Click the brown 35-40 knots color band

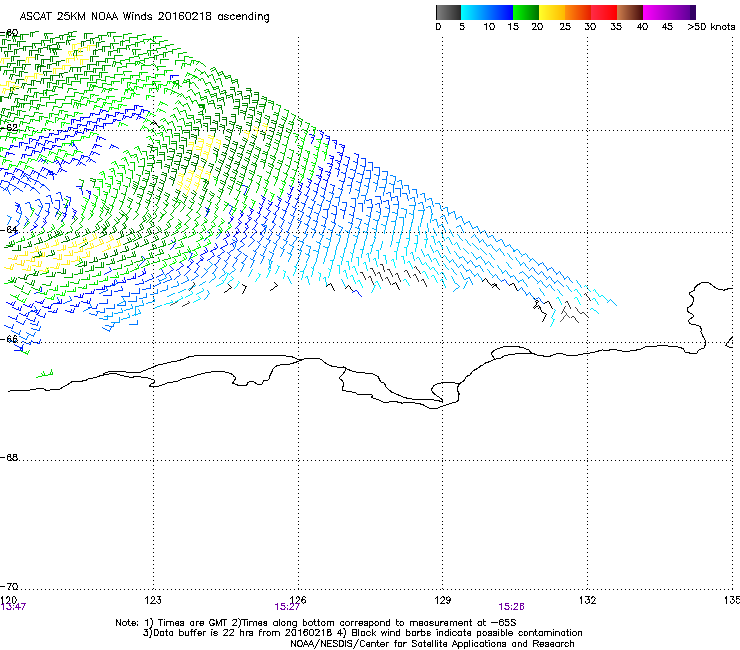click(630, 12)
